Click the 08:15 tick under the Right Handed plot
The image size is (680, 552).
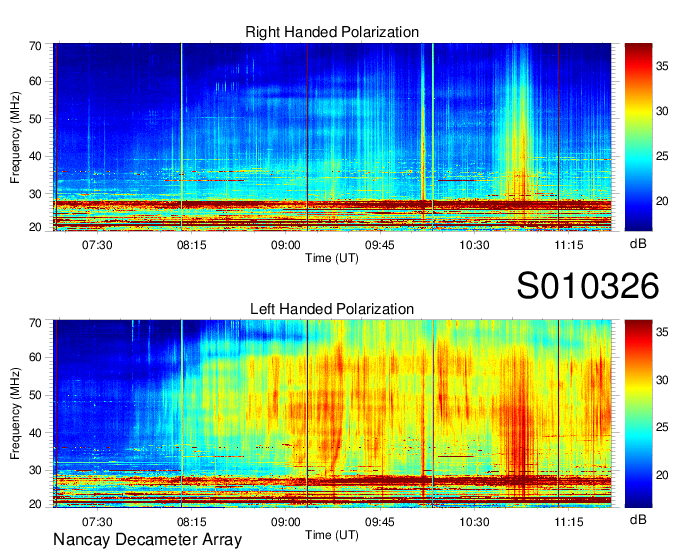click(x=192, y=245)
